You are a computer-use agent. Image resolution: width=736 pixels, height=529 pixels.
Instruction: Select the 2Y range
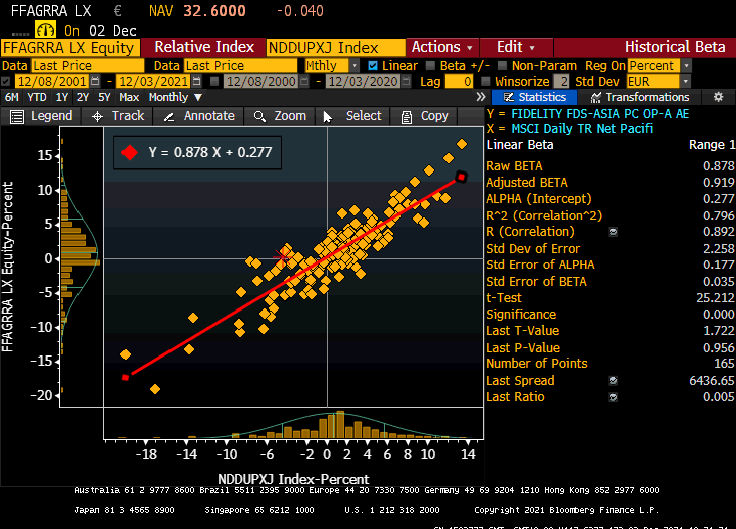coord(83,97)
